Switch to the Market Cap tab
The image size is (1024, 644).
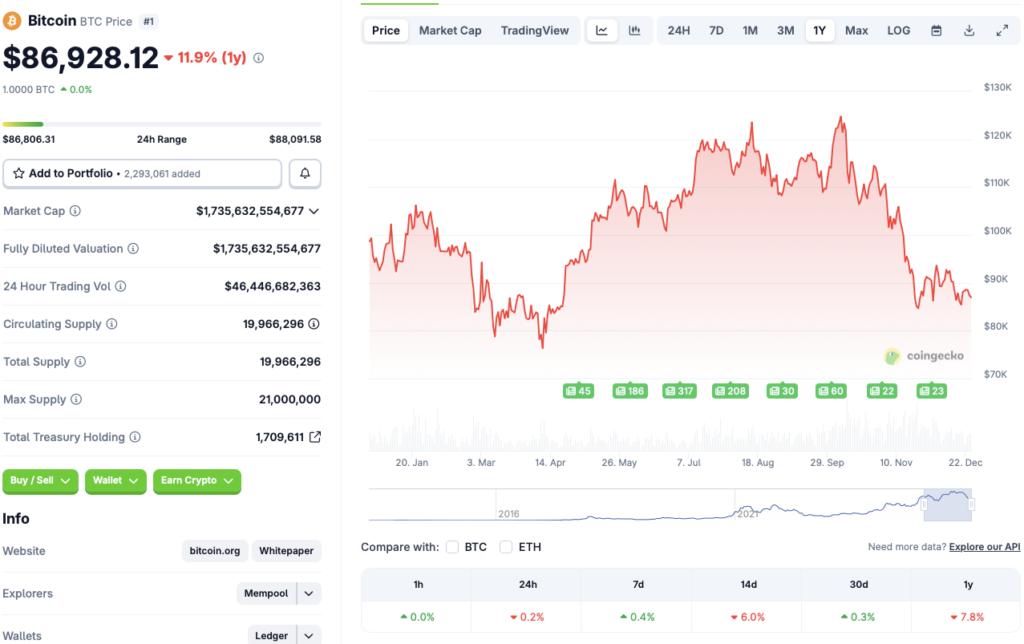450,31
